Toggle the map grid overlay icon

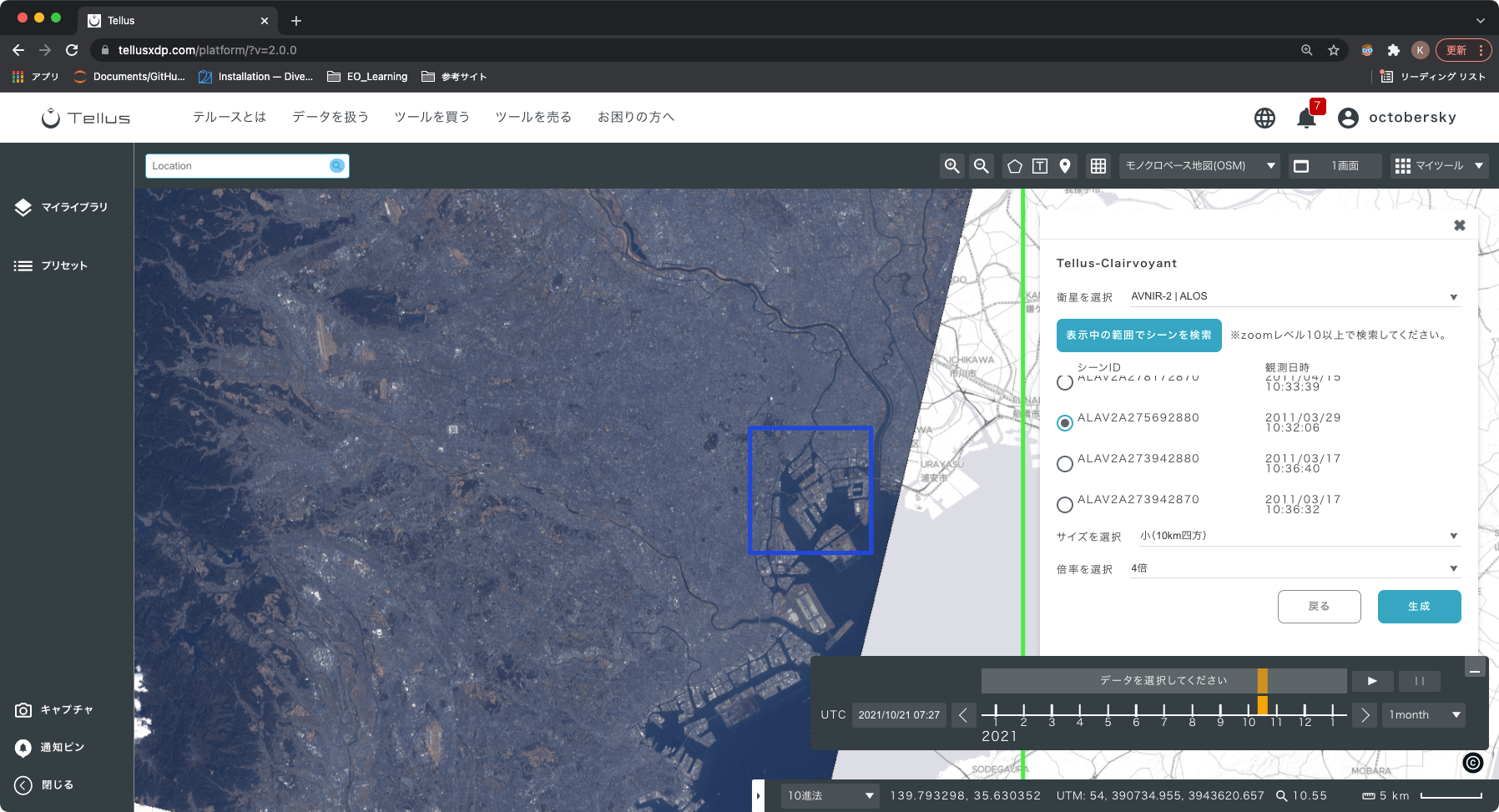click(1098, 166)
